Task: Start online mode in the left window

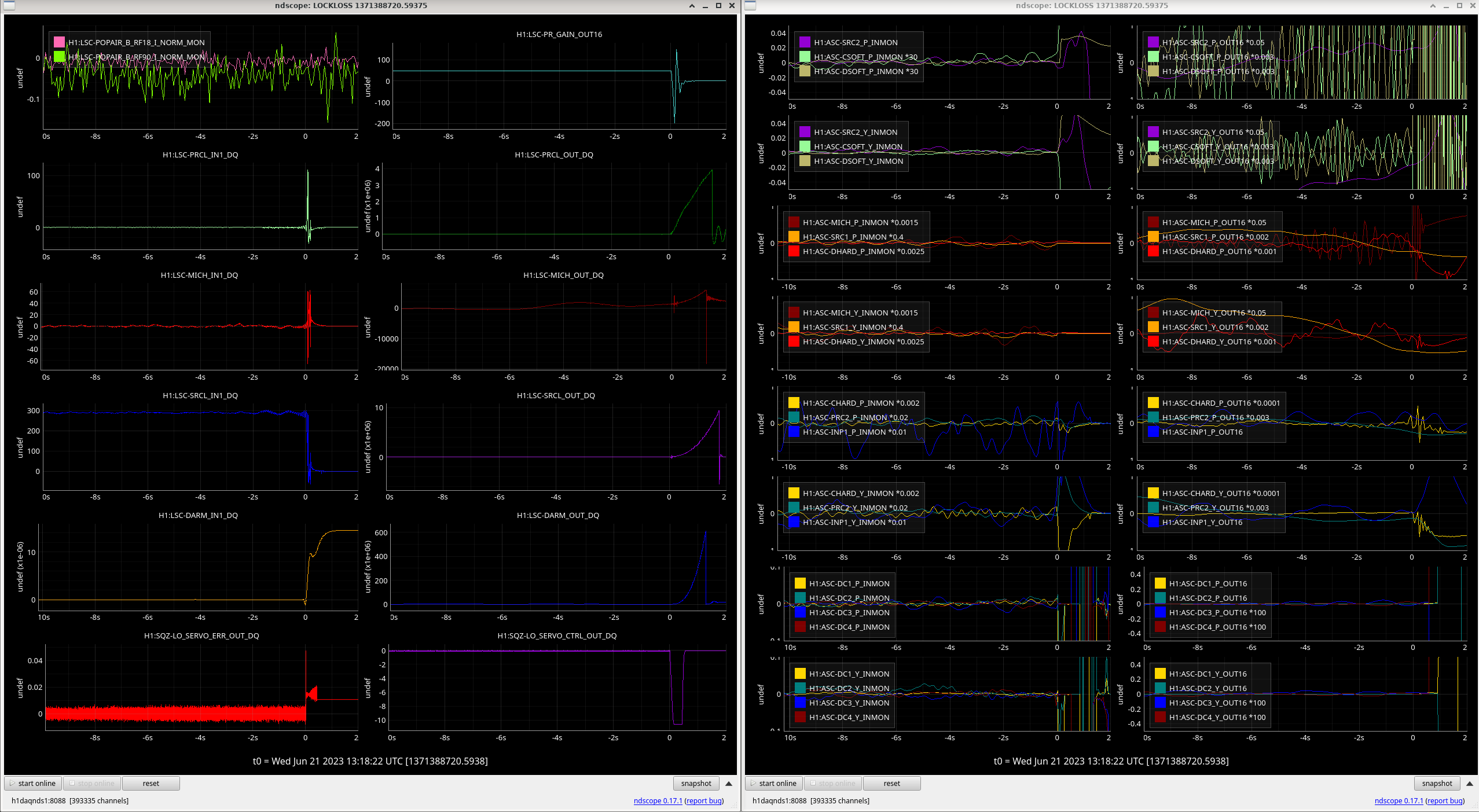Action: click(x=33, y=784)
